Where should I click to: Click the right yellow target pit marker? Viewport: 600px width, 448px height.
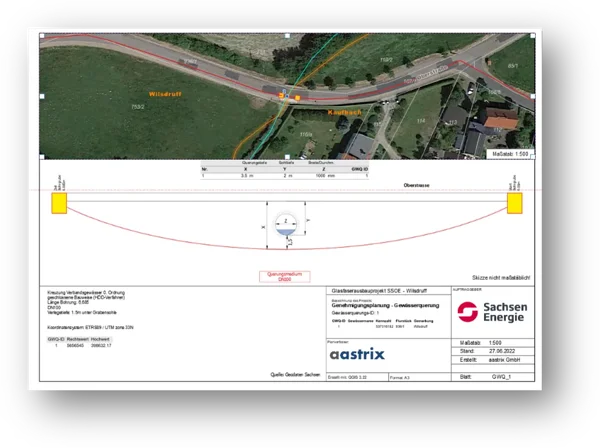515,203
